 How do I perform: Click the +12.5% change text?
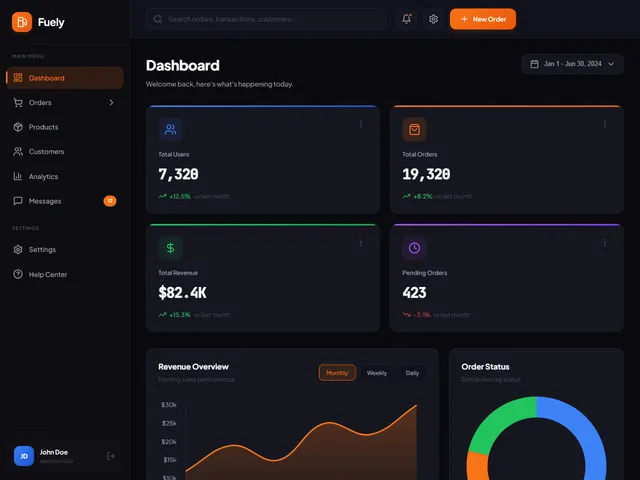(180, 196)
